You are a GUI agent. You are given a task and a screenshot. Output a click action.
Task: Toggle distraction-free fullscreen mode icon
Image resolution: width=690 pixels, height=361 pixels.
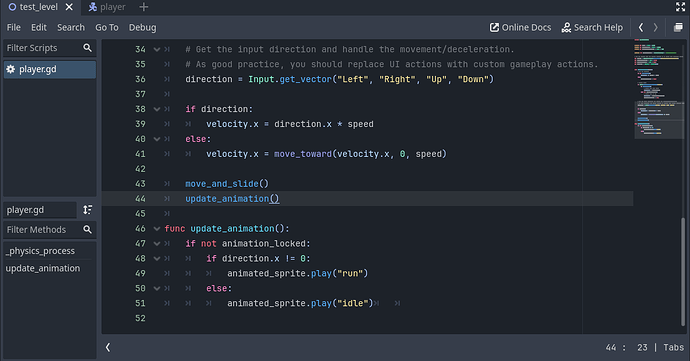[x=680, y=7]
